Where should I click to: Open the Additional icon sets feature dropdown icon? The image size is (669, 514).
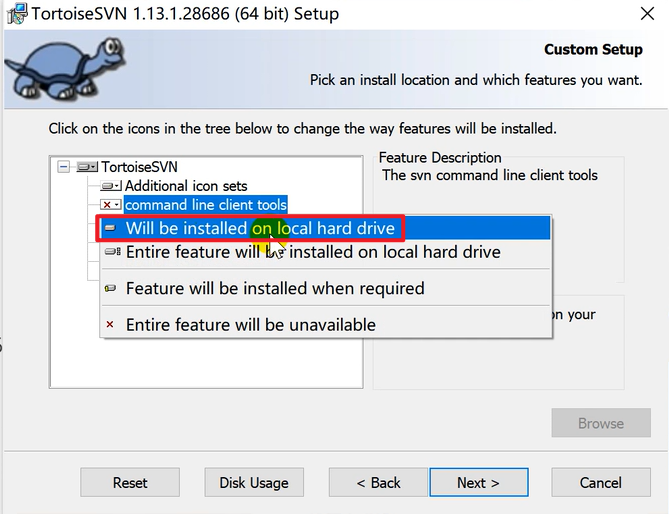pyautogui.click(x=111, y=186)
